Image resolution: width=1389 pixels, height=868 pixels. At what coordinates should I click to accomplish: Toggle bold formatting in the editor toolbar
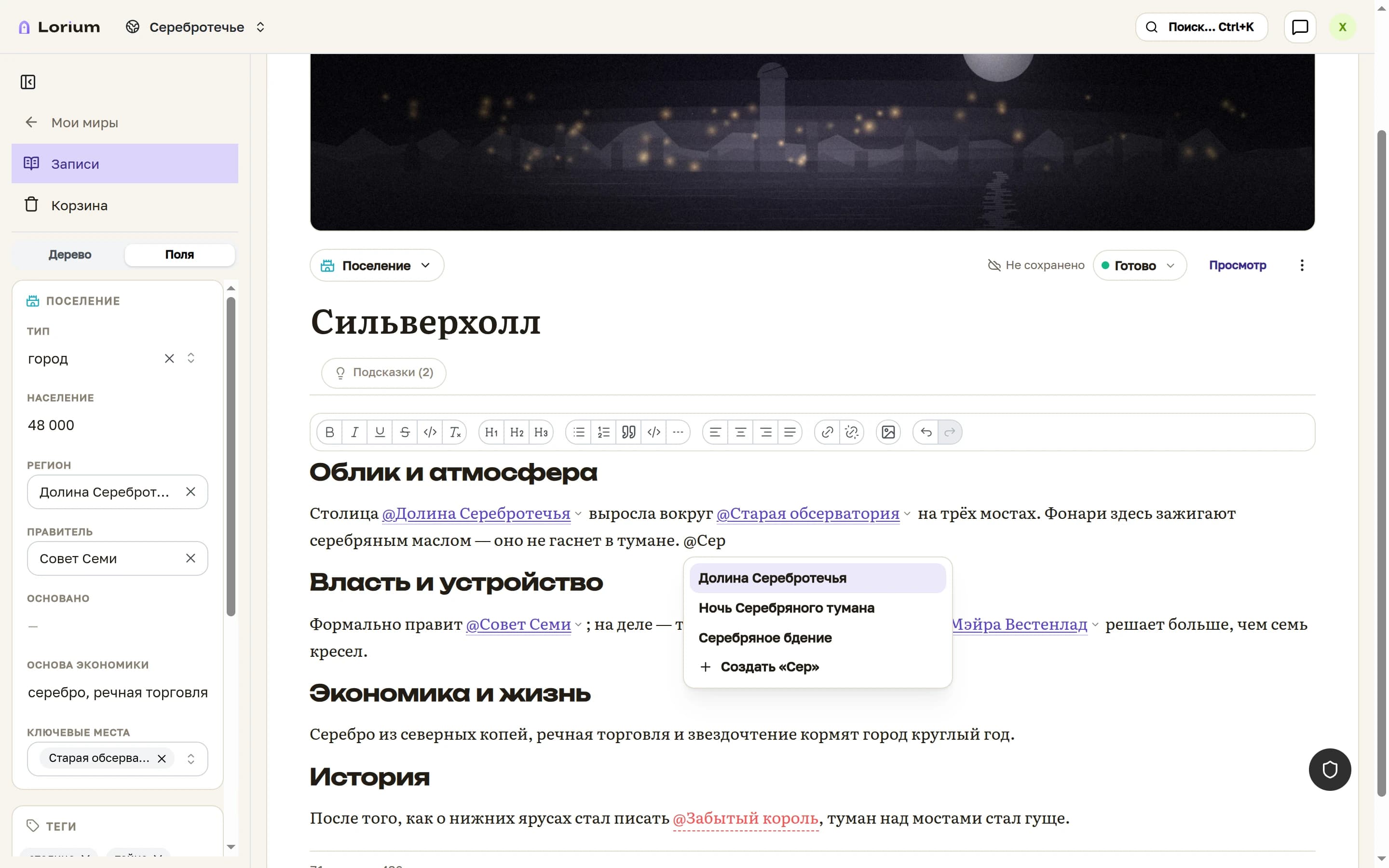[329, 432]
